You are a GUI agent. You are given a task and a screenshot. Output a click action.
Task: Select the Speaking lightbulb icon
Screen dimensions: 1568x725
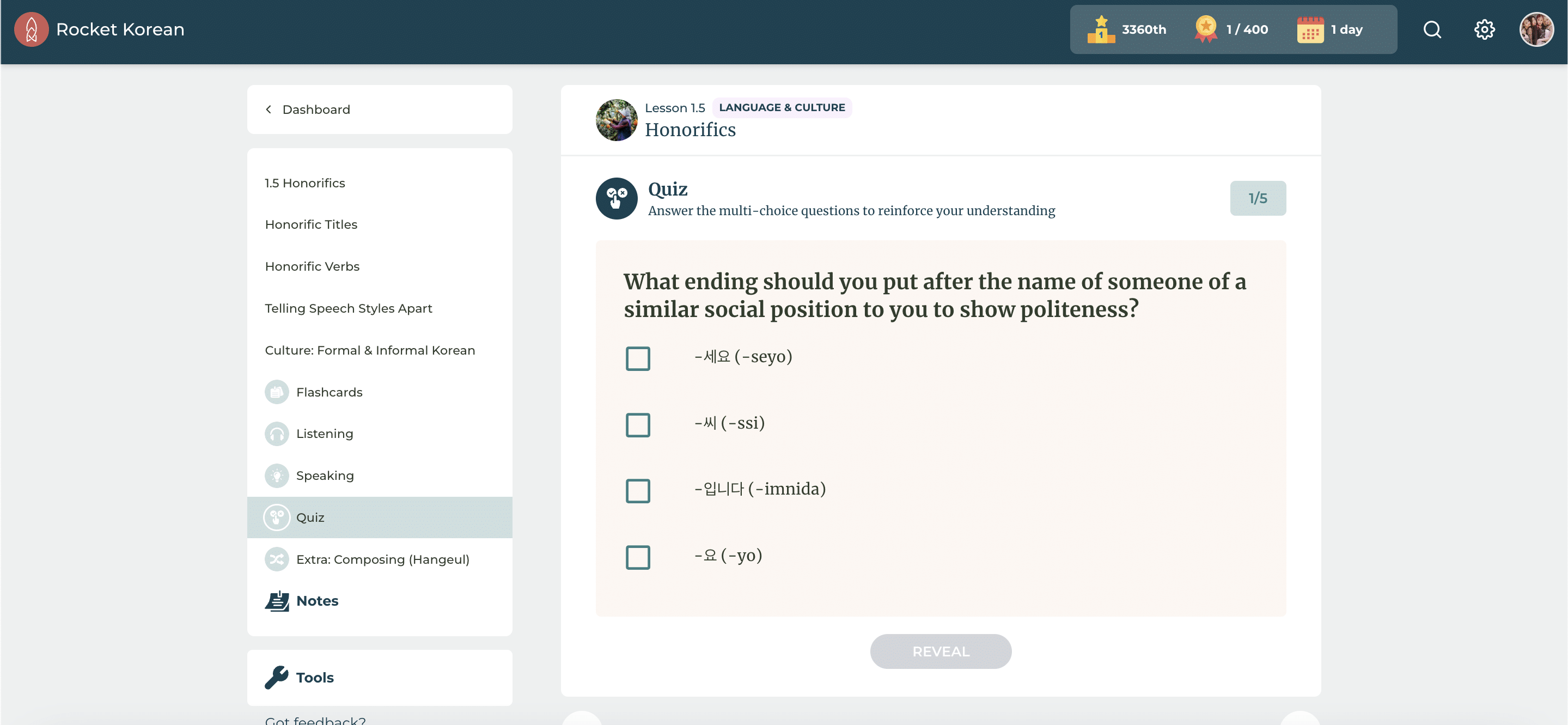pyautogui.click(x=276, y=476)
